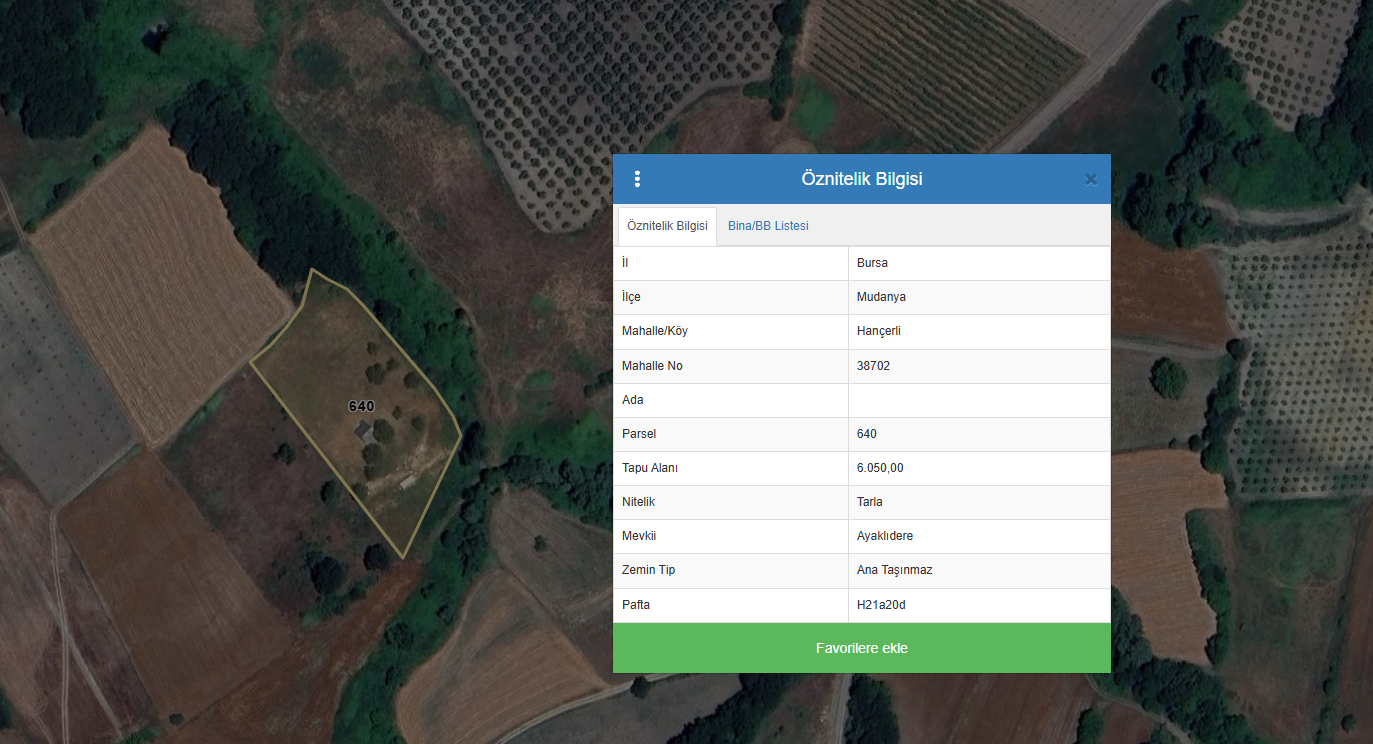The height and width of the screenshot is (744, 1373).
Task: Click parcel label 640 on the map
Action: coord(361,406)
